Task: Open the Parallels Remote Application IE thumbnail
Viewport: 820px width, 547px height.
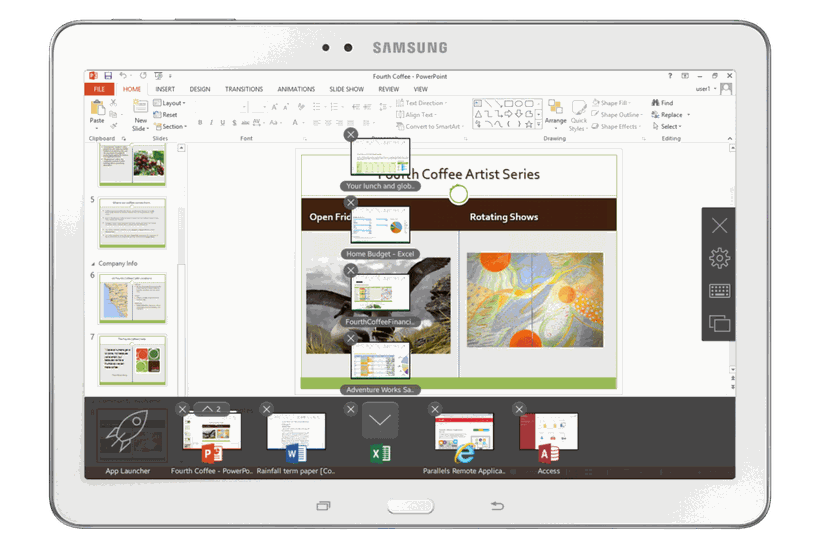Action: coord(464,432)
